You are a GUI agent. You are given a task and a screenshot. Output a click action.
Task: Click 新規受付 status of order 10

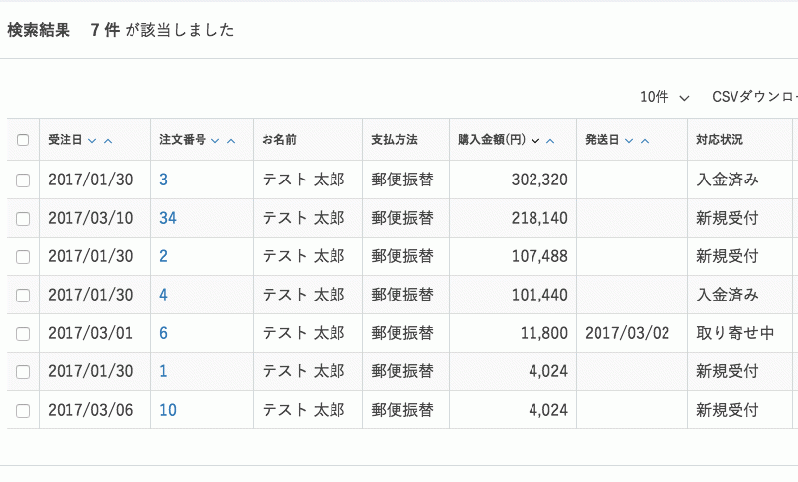(727, 410)
